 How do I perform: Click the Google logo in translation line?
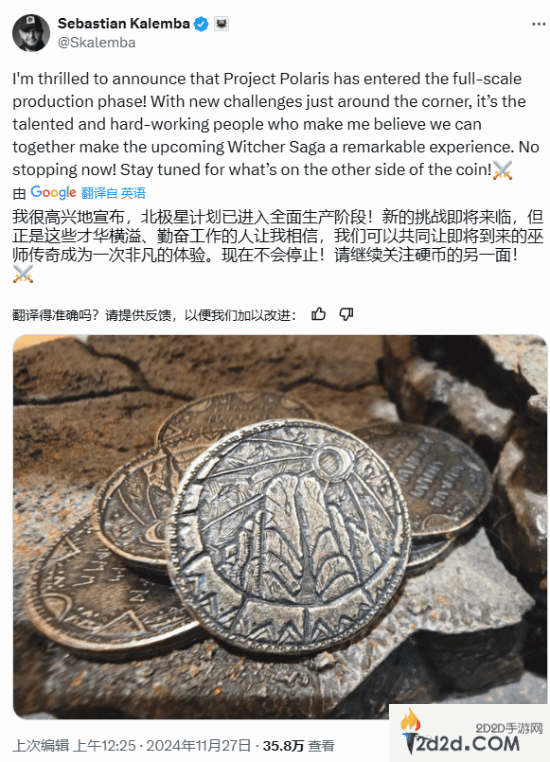tap(53, 192)
